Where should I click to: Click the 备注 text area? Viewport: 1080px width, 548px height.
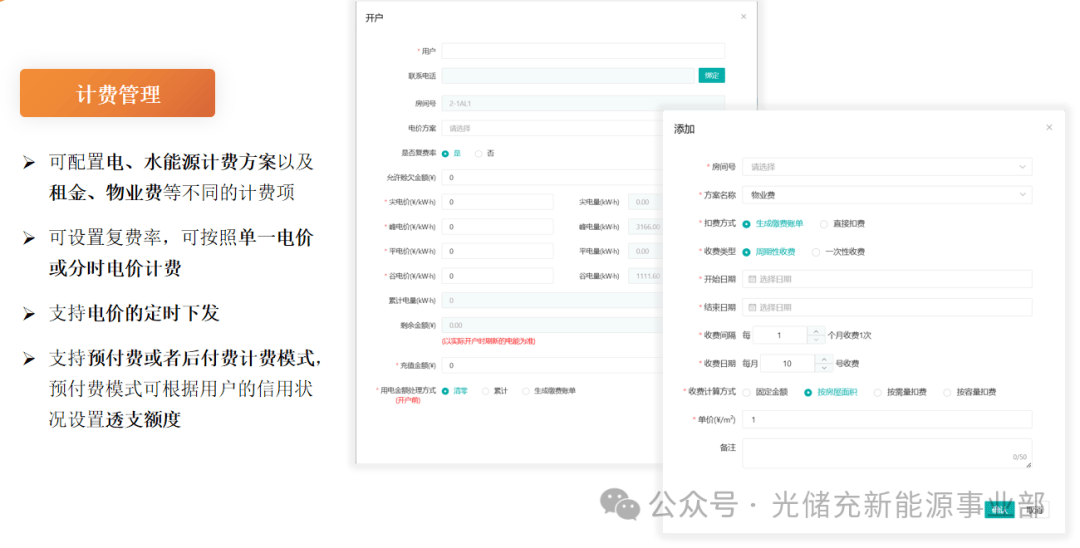[887, 454]
